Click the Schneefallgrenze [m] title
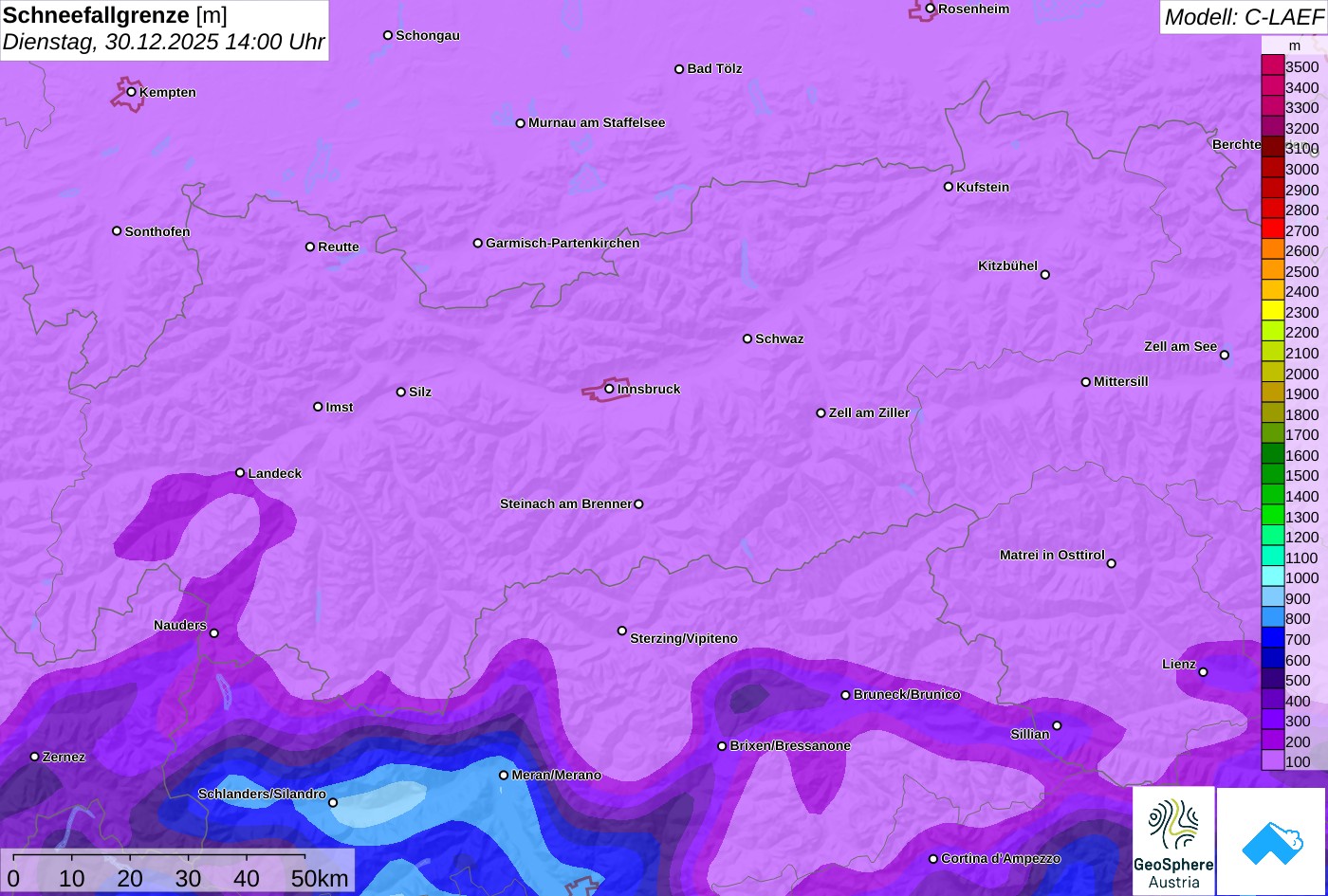The width and height of the screenshot is (1328, 896). 115,15
